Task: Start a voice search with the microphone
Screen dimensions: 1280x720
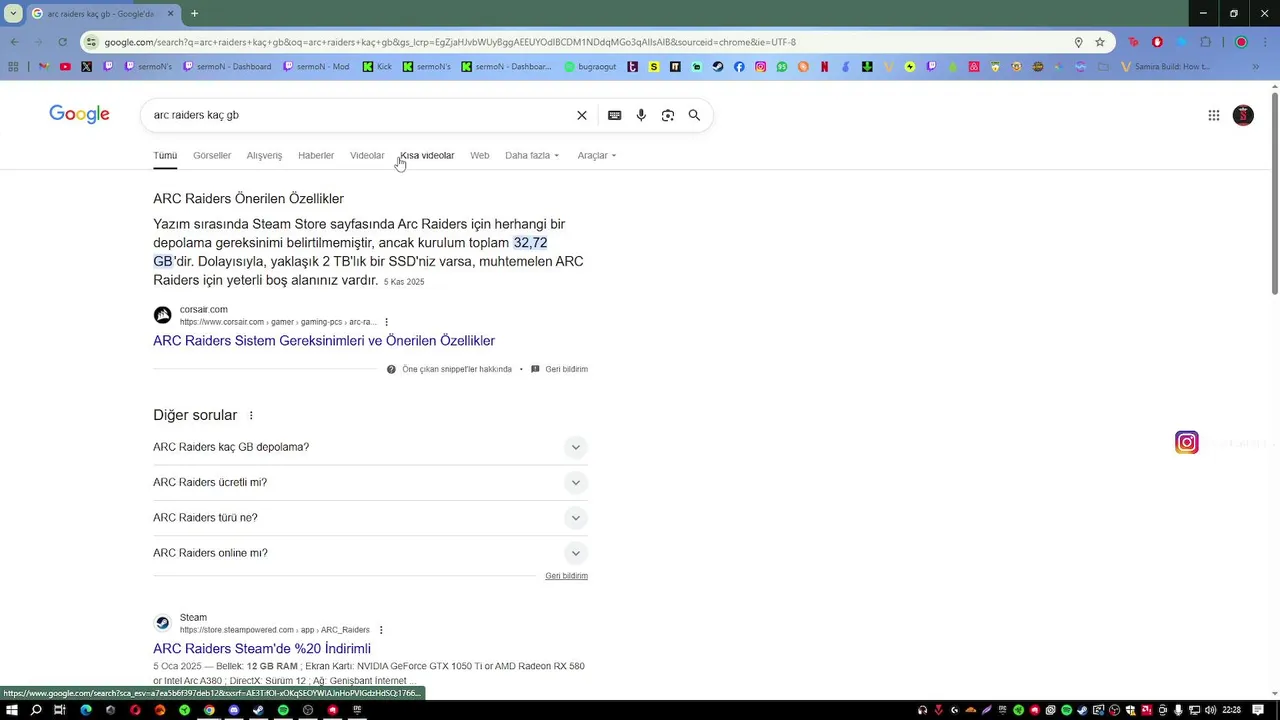Action: click(x=641, y=115)
